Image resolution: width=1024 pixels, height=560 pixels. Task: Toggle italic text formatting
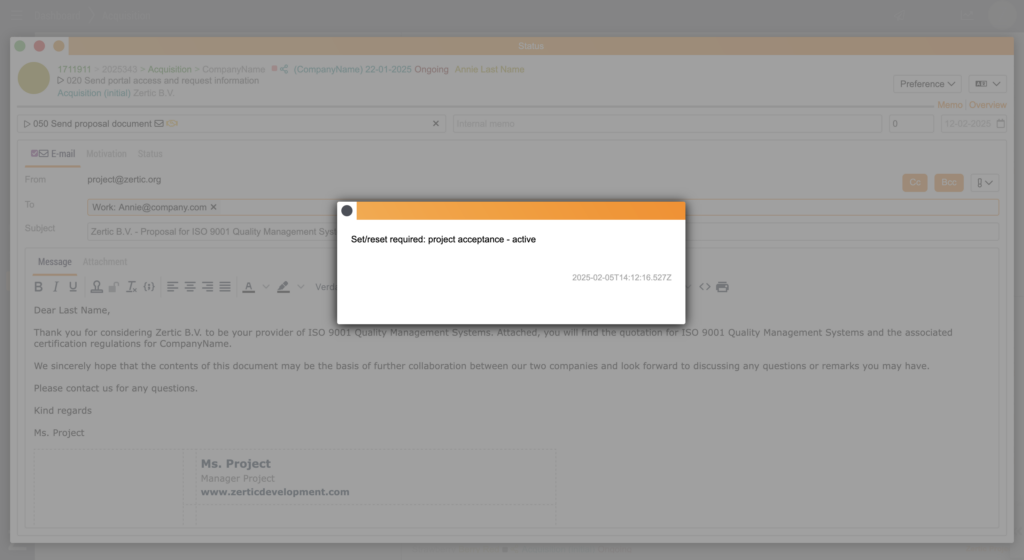click(56, 287)
